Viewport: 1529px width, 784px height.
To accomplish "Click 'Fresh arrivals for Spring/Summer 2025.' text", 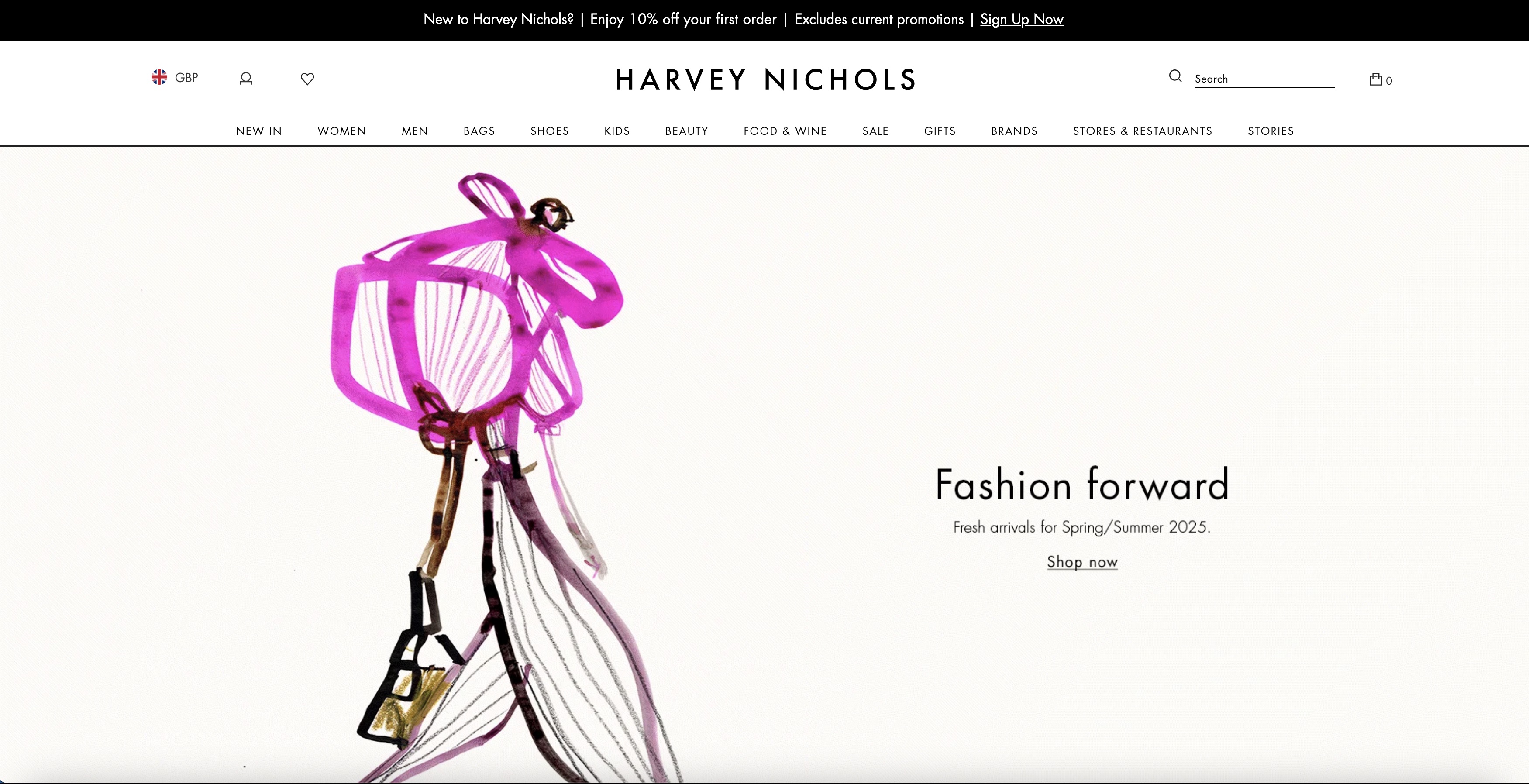I will (1082, 527).
